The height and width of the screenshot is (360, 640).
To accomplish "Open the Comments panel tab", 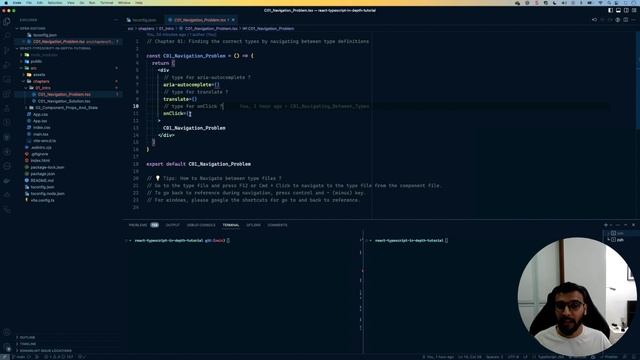I will point(277,225).
